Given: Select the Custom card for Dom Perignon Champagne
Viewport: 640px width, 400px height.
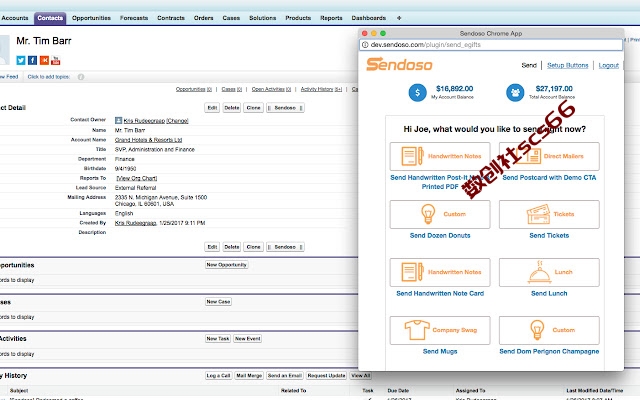Looking at the screenshot, I should click(x=549, y=330).
